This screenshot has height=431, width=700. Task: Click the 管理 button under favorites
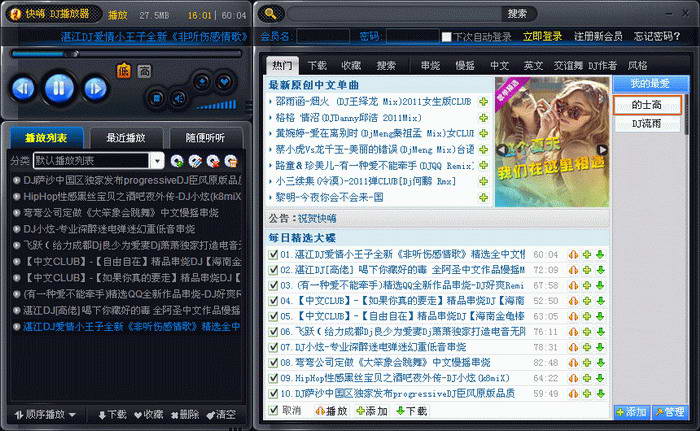point(670,412)
